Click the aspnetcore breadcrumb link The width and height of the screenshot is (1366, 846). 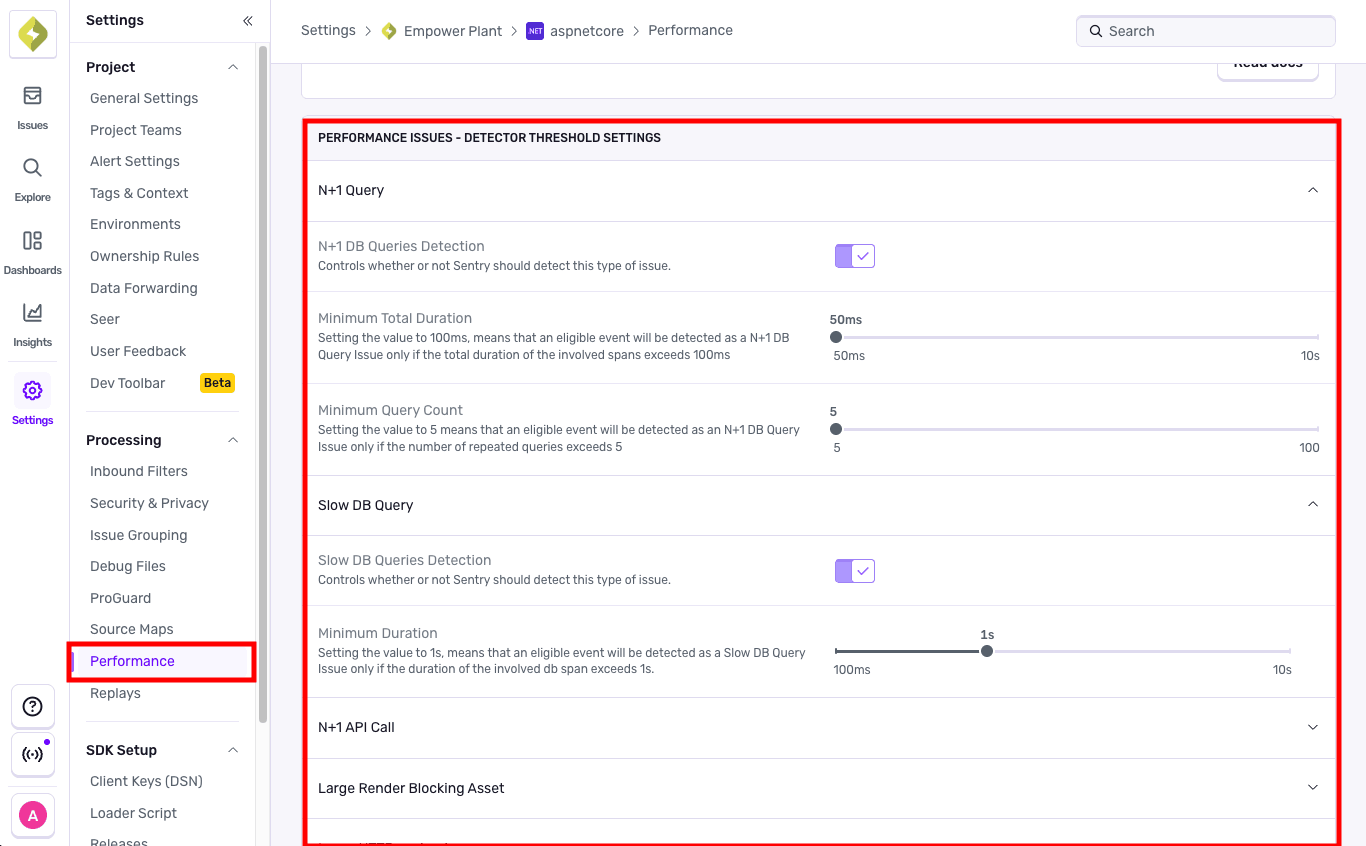(x=587, y=31)
